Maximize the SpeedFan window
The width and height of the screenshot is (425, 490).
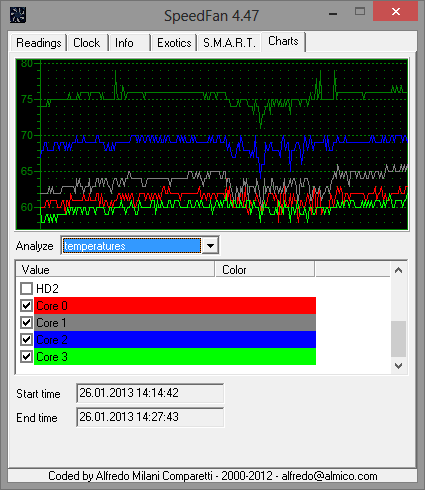pyautogui.click(x=360, y=12)
